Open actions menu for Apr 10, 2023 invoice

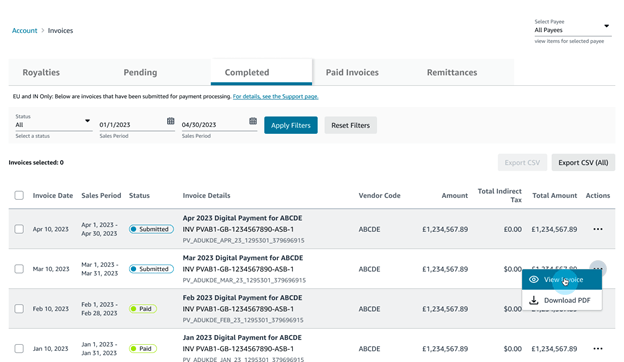click(598, 229)
